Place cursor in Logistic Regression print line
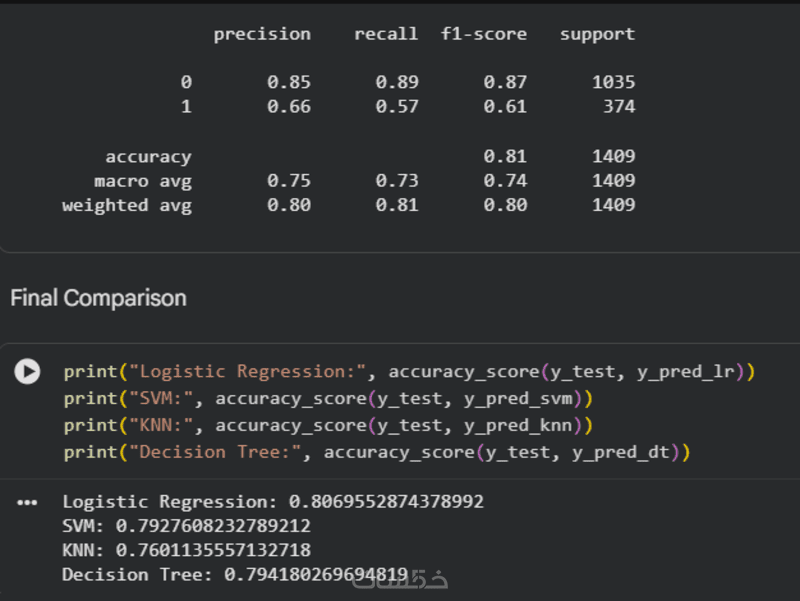 point(400,372)
